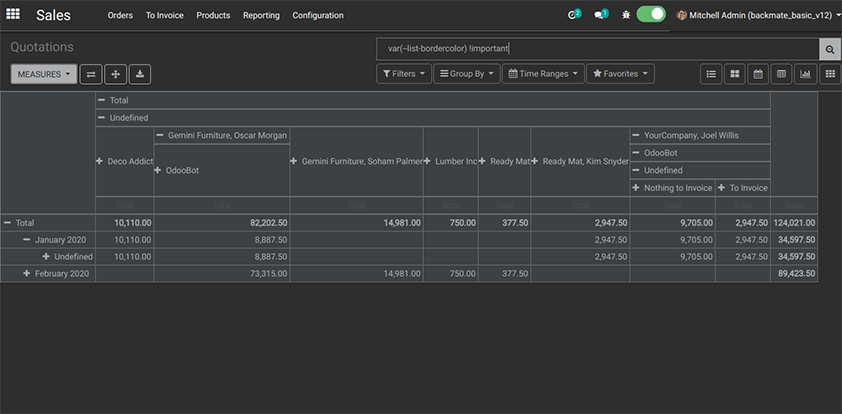Expand the Lumber Inc column
This screenshot has width=842, height=414.
pyautogui.click(x=451, y=161)
